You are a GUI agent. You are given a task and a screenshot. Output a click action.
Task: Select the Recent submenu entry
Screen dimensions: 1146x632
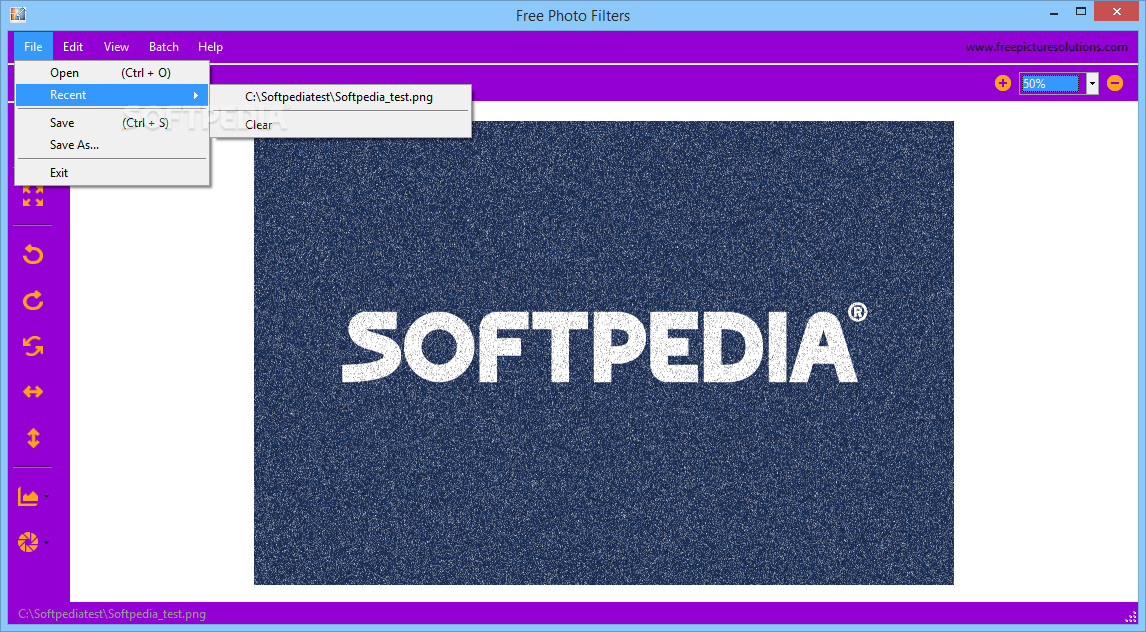tap(112, 95)
